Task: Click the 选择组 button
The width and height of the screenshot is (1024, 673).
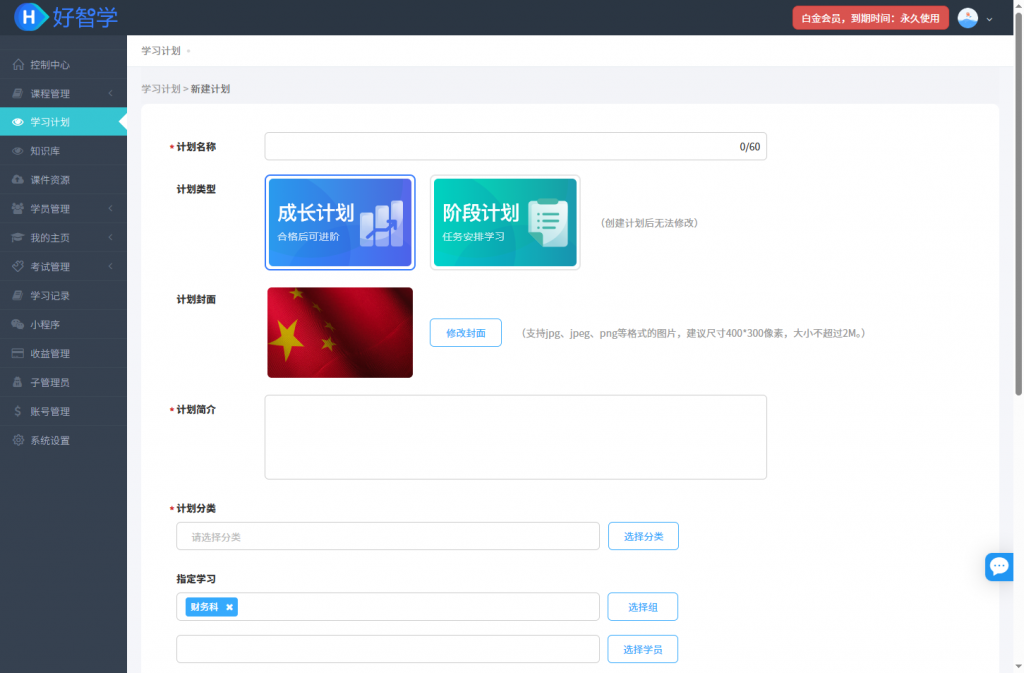Action: click(x=643, y=607)
